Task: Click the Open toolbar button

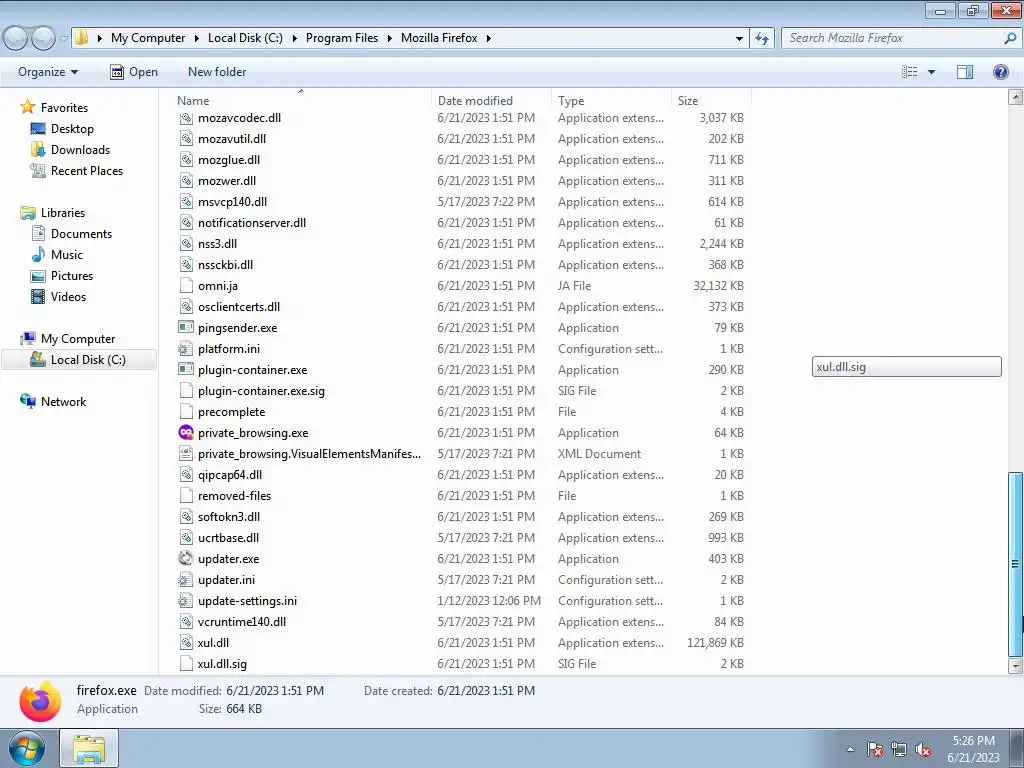Action: (134, 72)
